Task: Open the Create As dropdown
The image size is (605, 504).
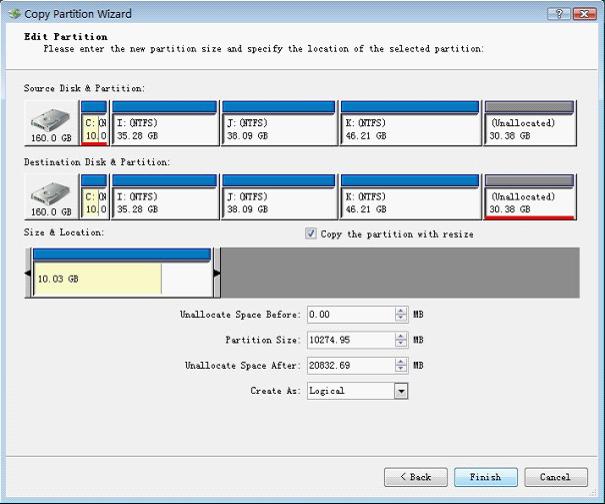Action: [401, 391]
